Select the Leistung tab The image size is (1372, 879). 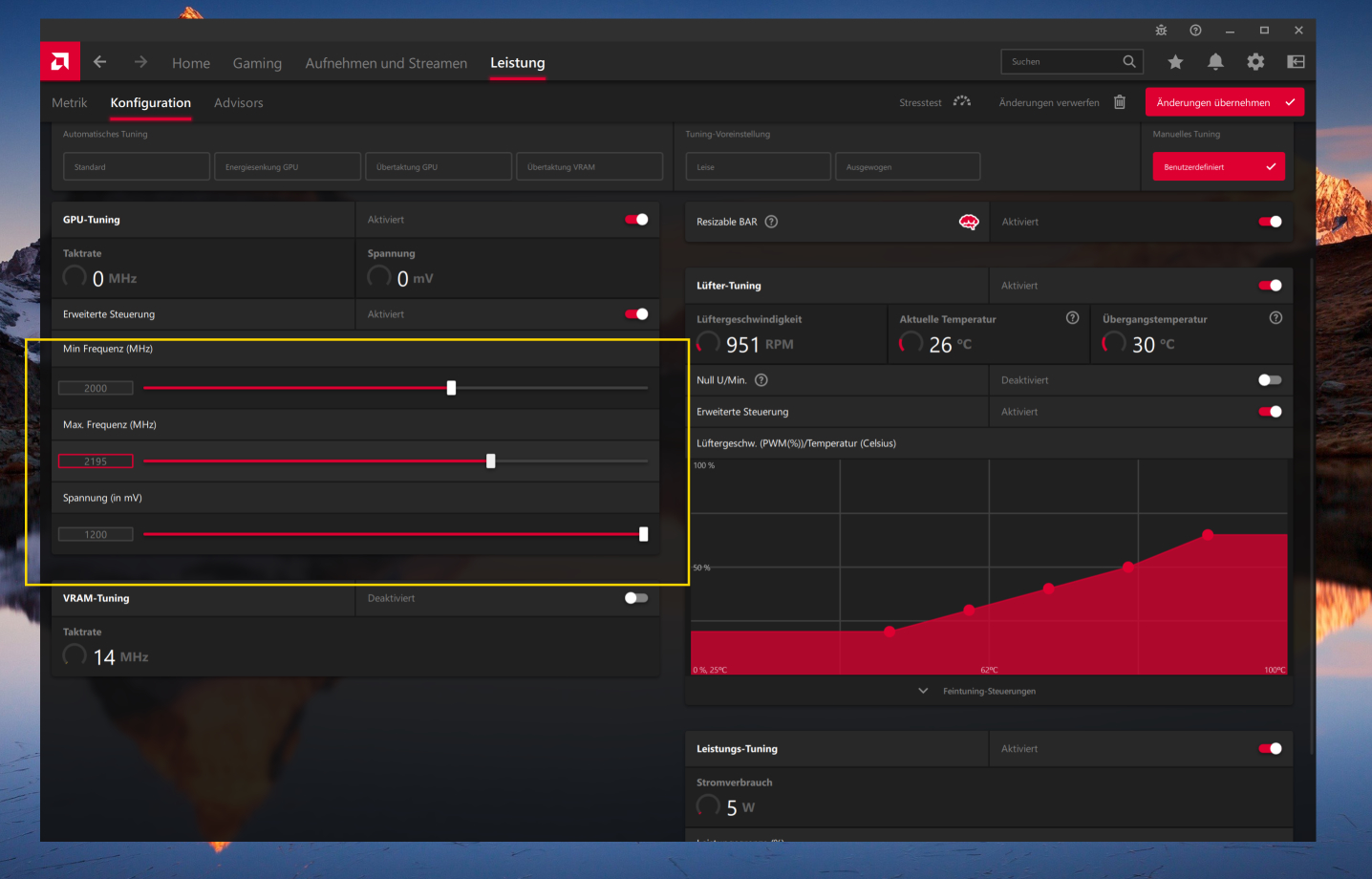[518, 63]
